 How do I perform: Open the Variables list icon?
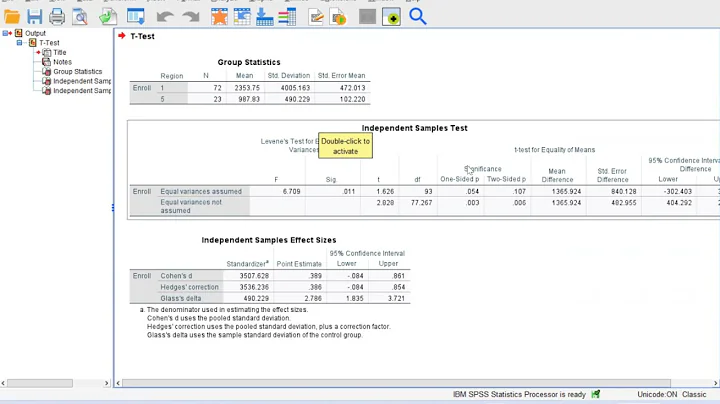287,17
